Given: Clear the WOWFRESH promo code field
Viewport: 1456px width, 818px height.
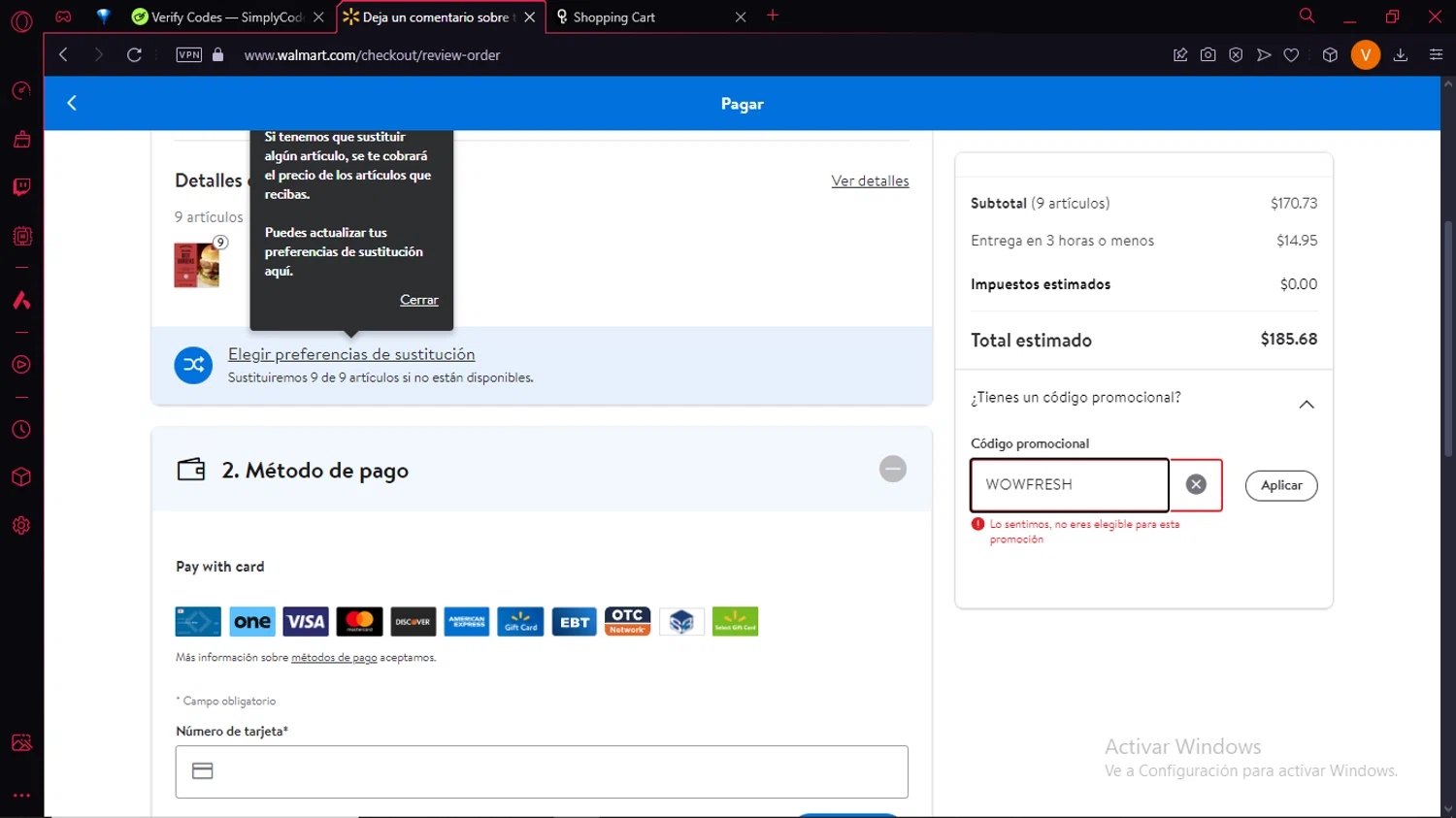Looking at the screenshot, I should point(1196,484).
